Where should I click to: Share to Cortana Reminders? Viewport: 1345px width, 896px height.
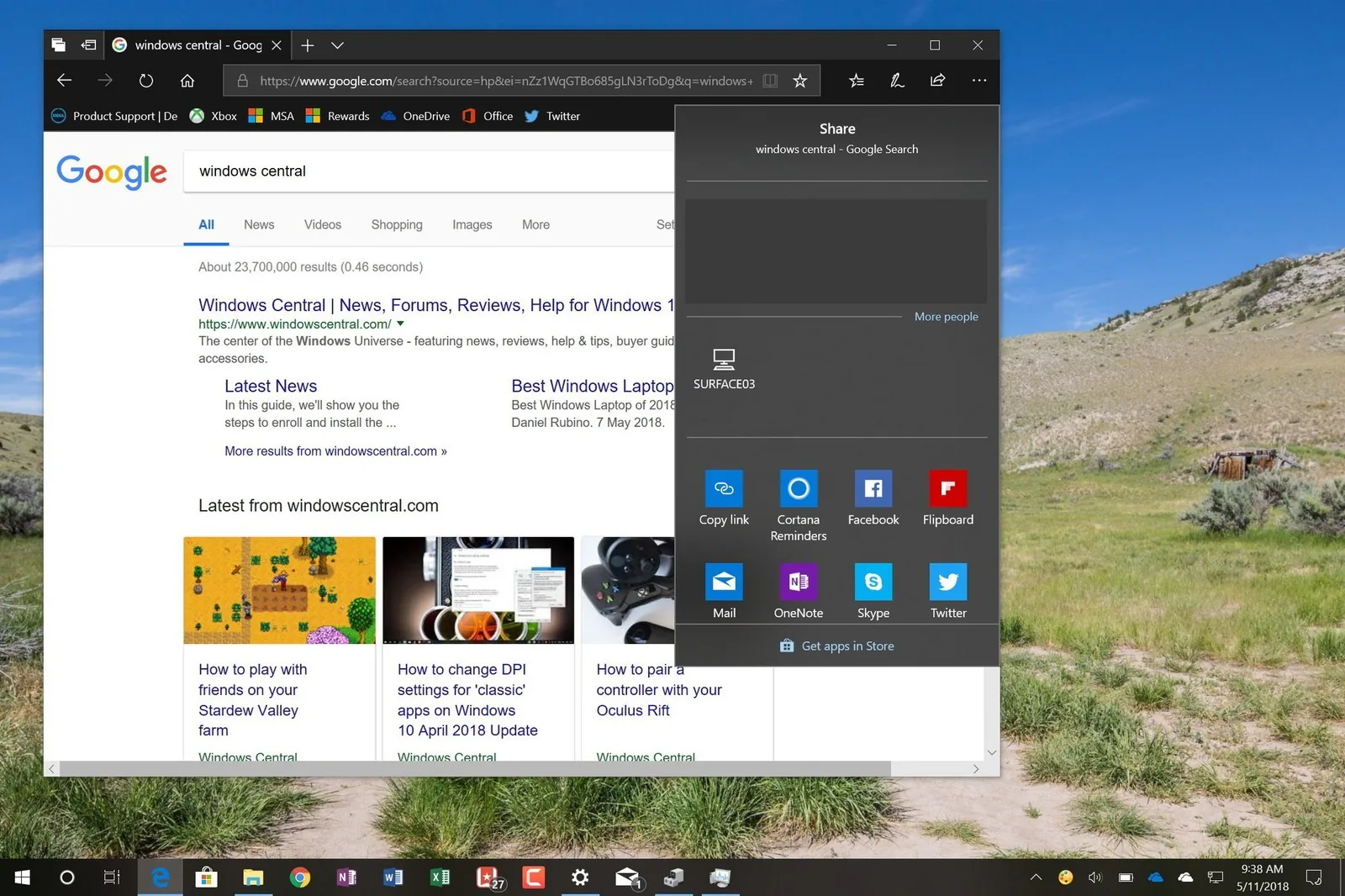799,488
